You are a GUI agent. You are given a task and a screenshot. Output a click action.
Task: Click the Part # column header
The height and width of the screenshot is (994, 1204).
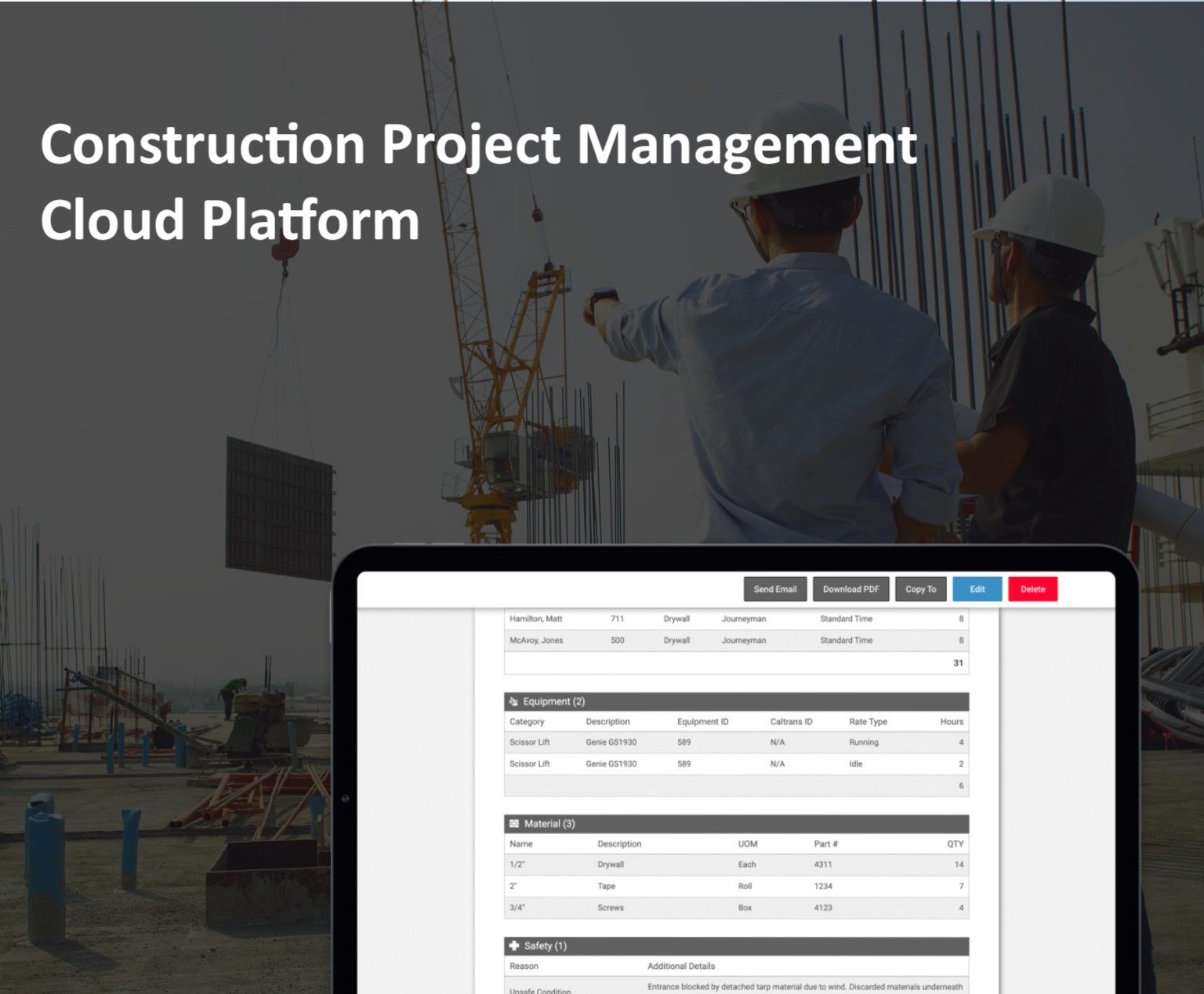pos(825,844)
